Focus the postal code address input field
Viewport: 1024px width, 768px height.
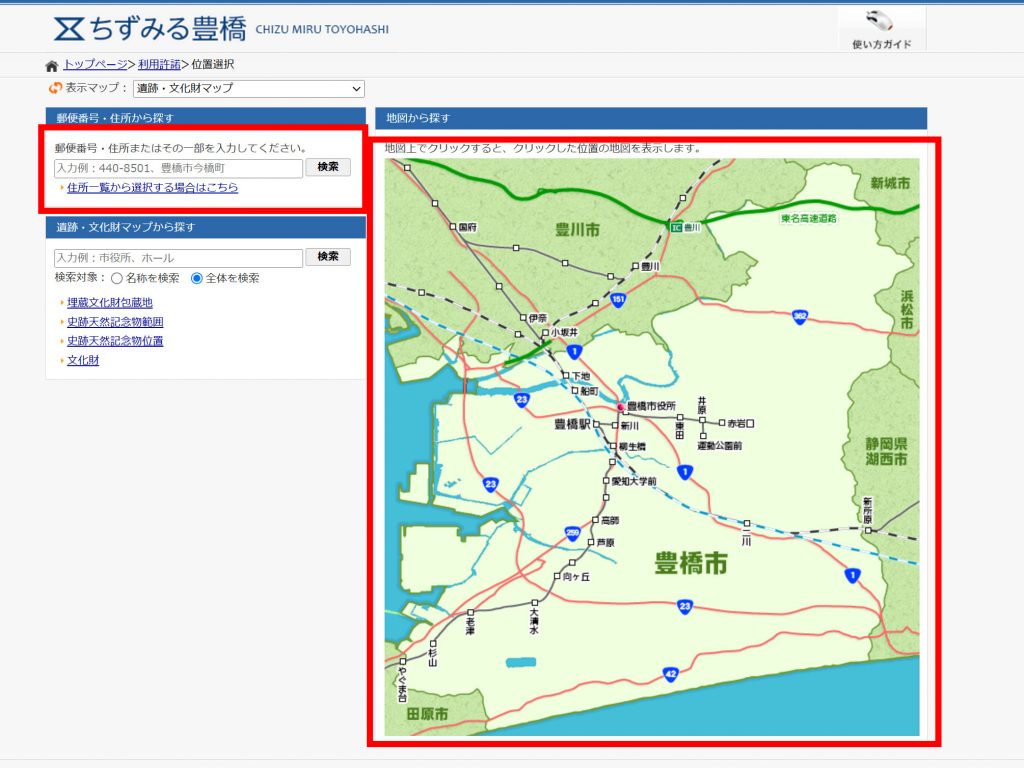pos(178,168)
